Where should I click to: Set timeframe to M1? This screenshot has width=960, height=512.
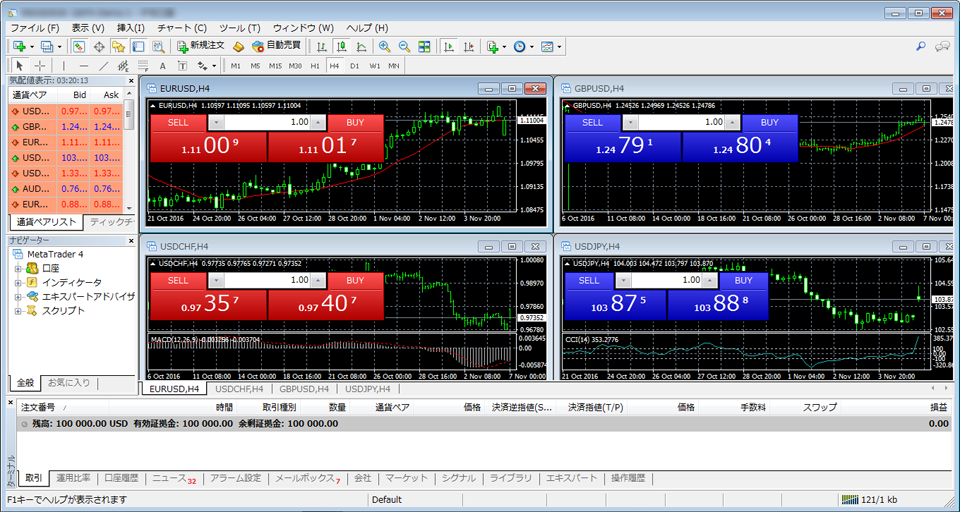[x=236, y=66]
